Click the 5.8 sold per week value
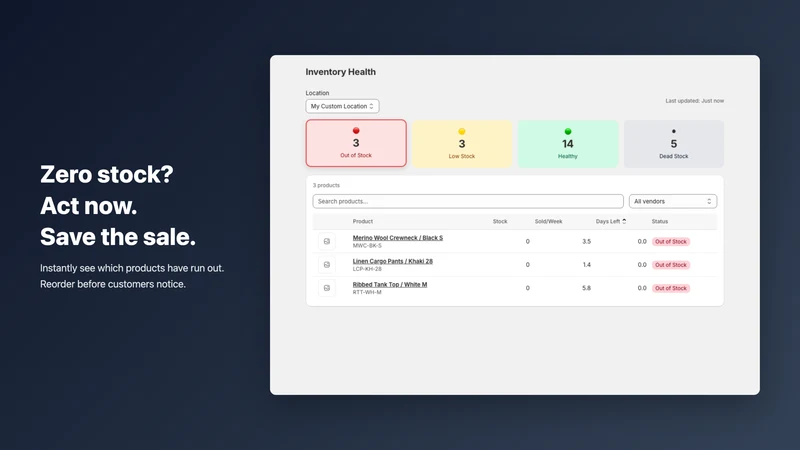This screenshot has height=450, width=800. [x=586, y=289]
